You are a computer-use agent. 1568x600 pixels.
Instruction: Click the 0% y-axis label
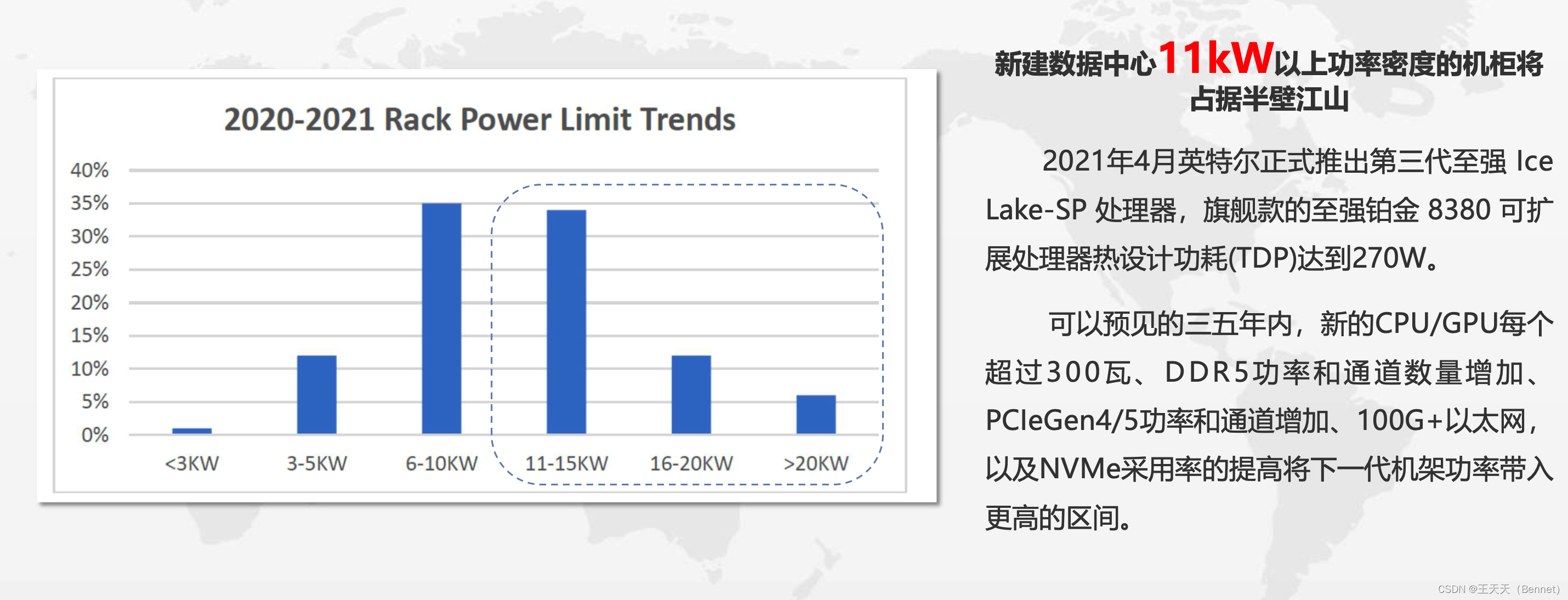94,435
